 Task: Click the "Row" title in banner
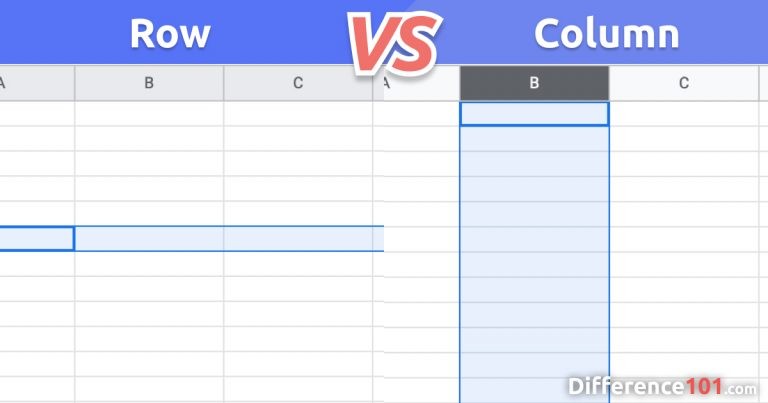170,34
